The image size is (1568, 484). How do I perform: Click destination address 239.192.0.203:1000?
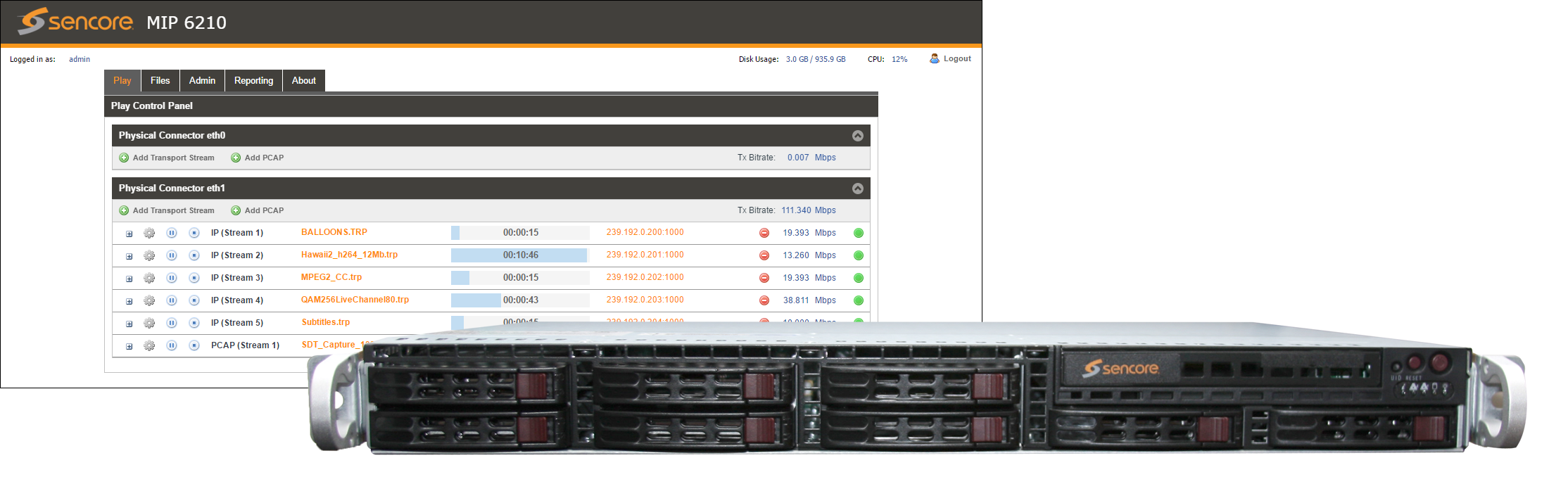645,300
